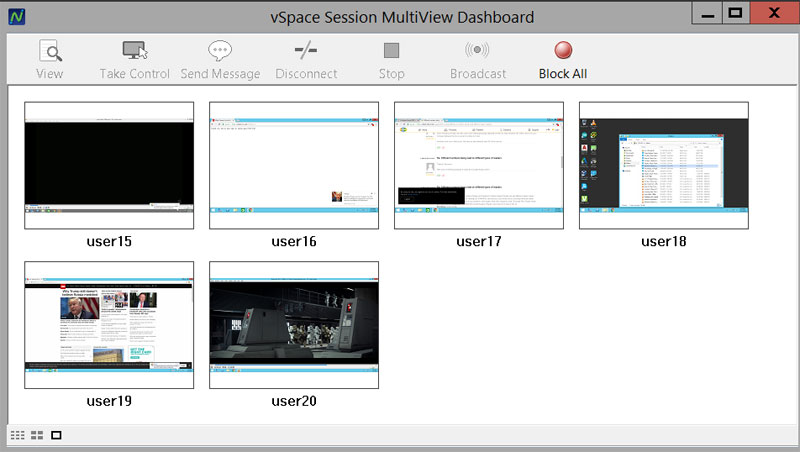
Task: Click the Stop square icon
Action: [391, 51]
